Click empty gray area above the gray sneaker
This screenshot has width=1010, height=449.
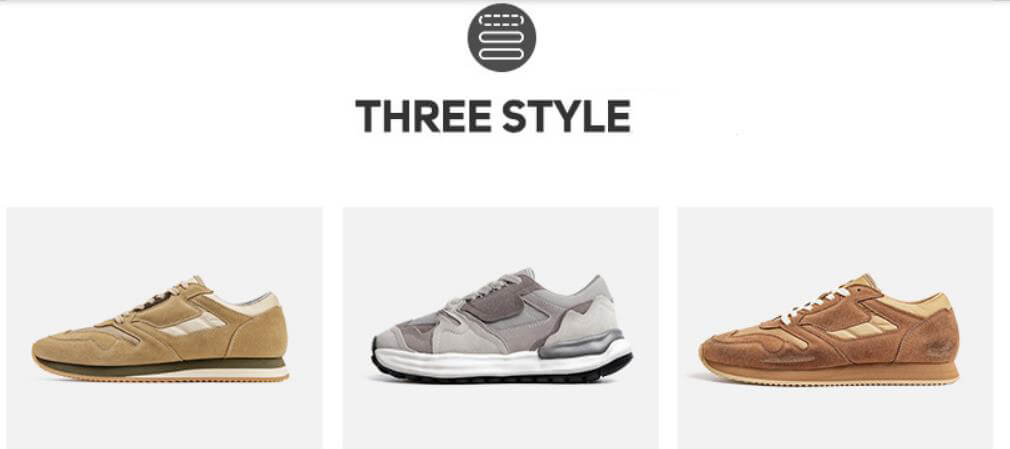pos(500,237)
